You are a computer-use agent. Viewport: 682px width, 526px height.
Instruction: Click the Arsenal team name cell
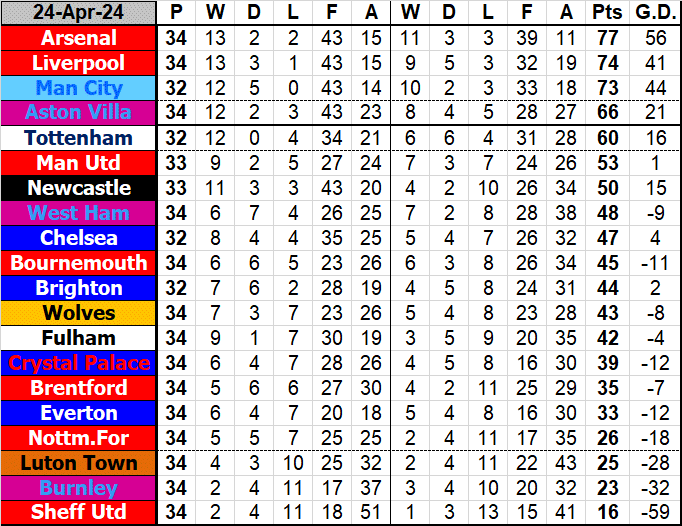78,38
